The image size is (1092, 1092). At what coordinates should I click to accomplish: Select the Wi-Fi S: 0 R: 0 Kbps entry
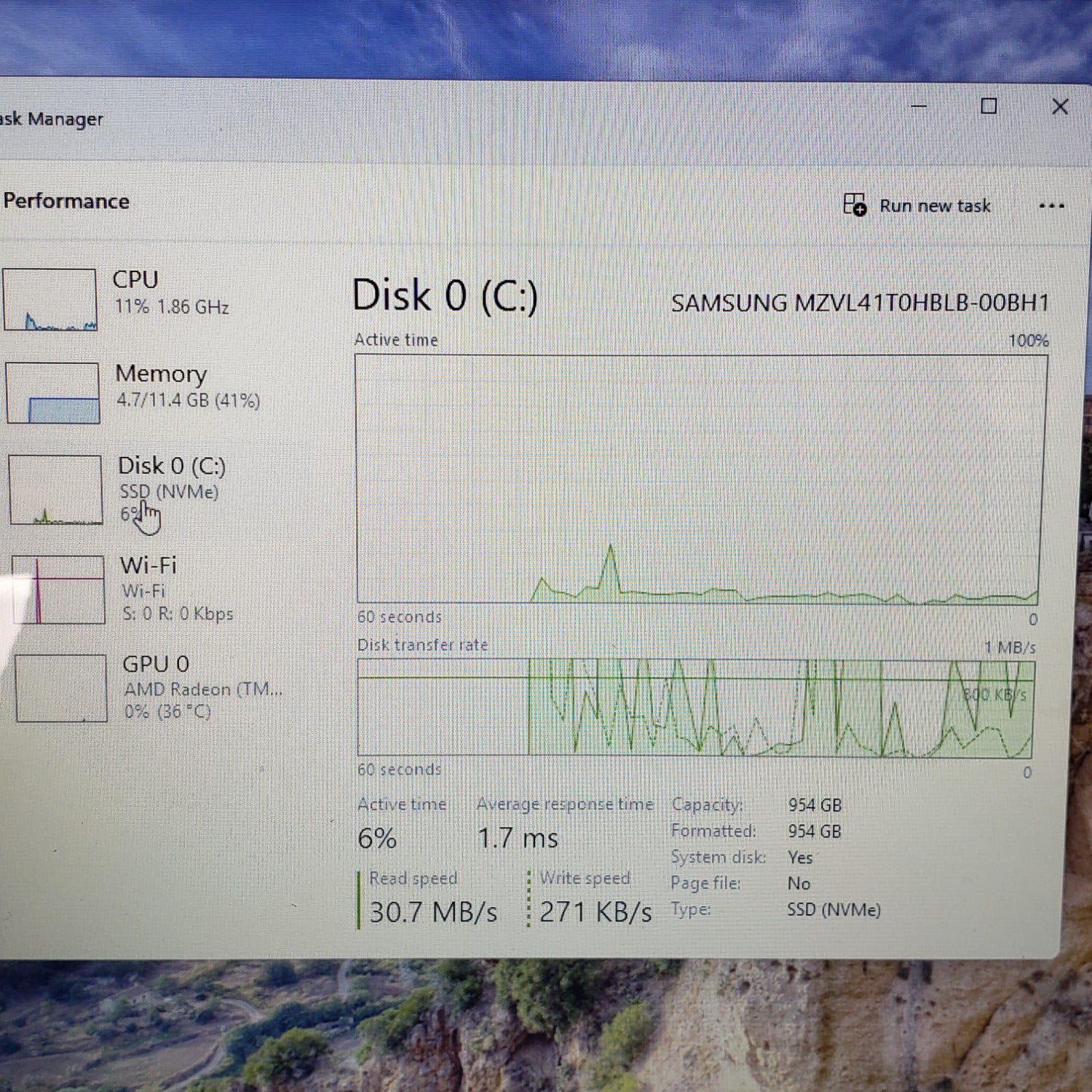click(176, 589)
